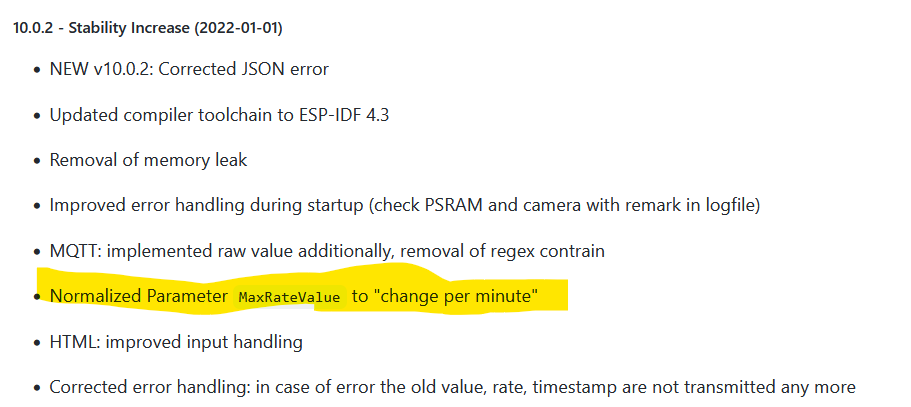Image resolution: width=911 pixels, height=407 pixels.
Task: Click the text NEW v10.0.2
Action: [x=102, y=69]
